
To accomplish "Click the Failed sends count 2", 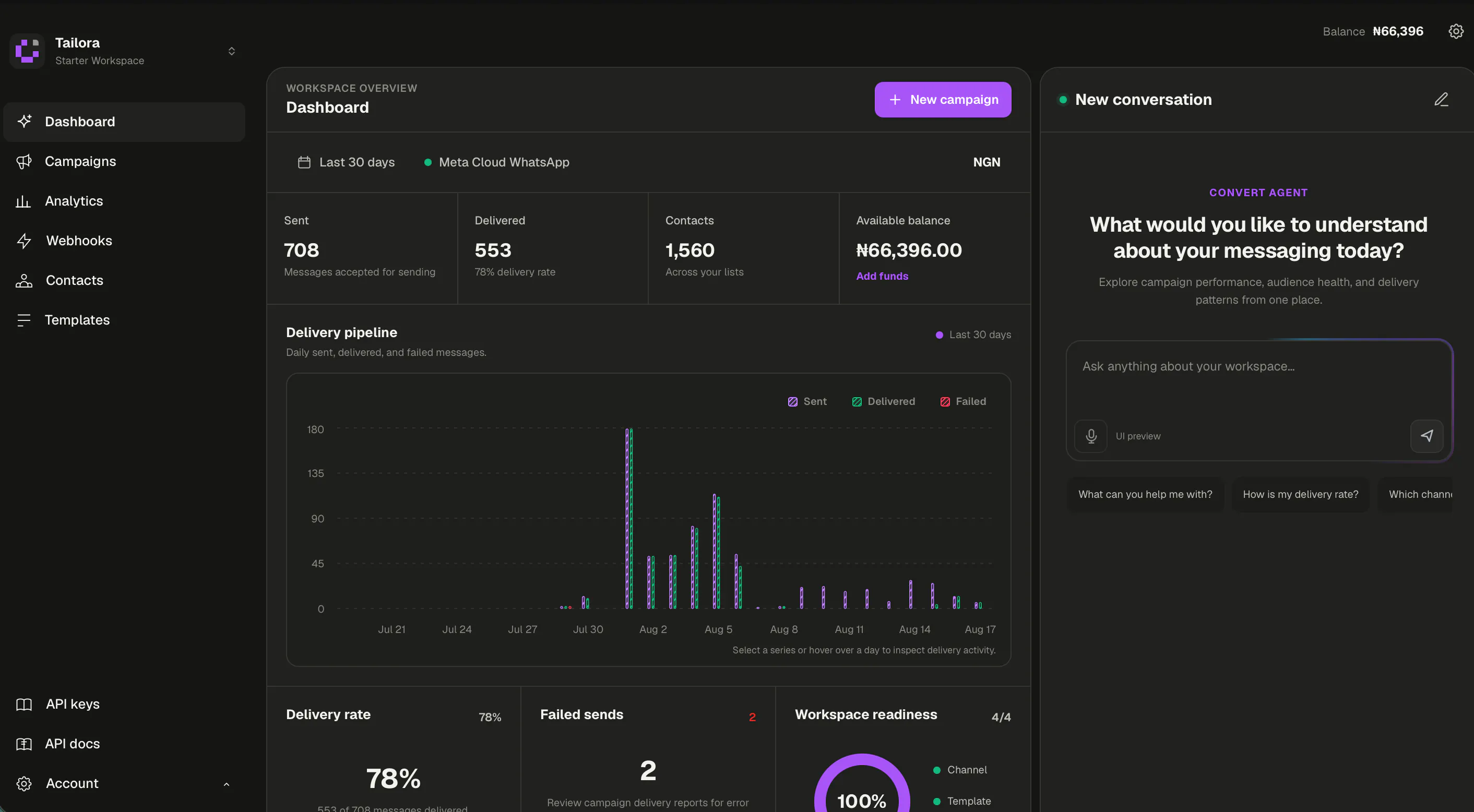I will (648, 770).
